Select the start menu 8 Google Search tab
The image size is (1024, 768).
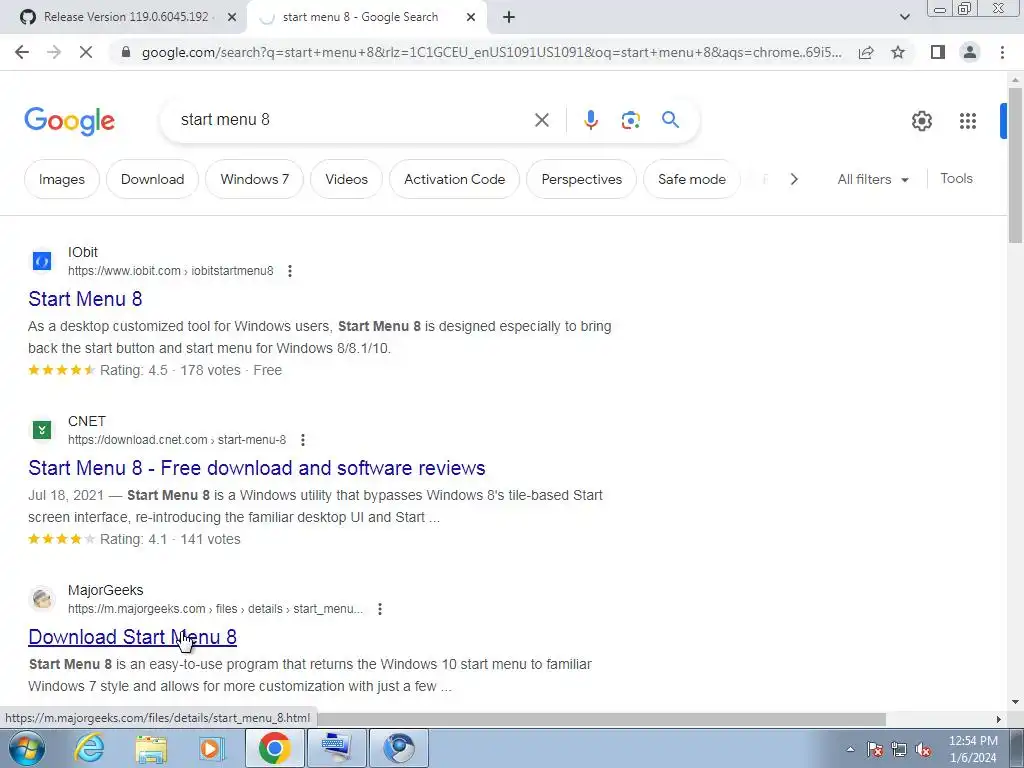pyautogui.click(x=367, y=17)
